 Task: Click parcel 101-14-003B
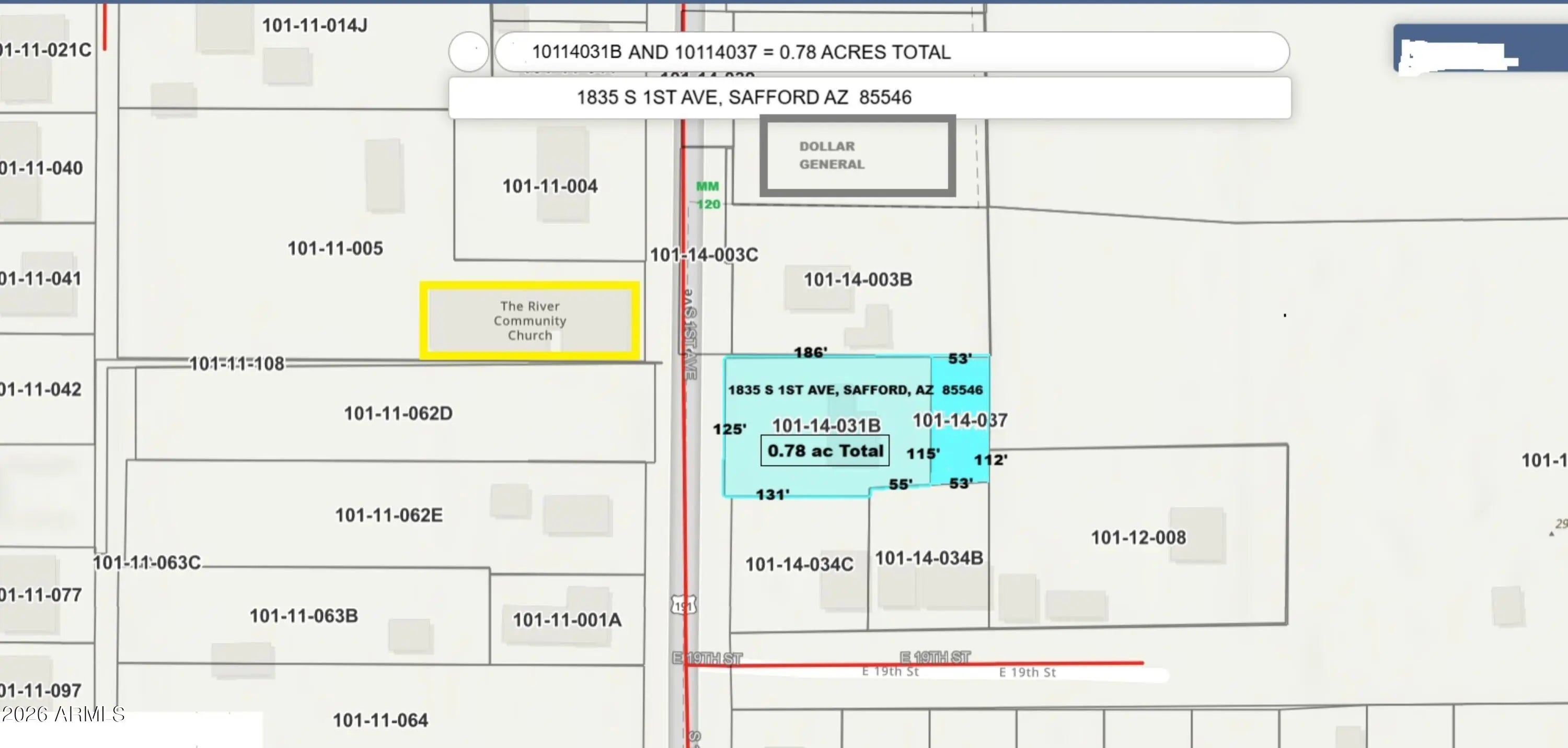[857, 280]
